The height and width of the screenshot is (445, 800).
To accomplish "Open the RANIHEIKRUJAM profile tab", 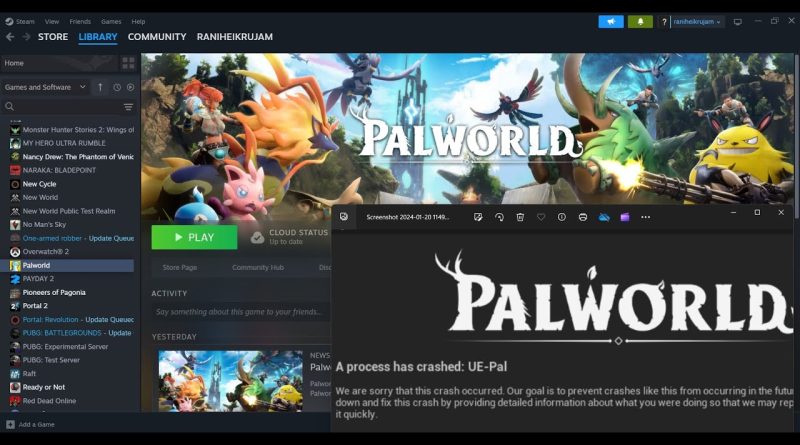I will [x=235, y=37].
